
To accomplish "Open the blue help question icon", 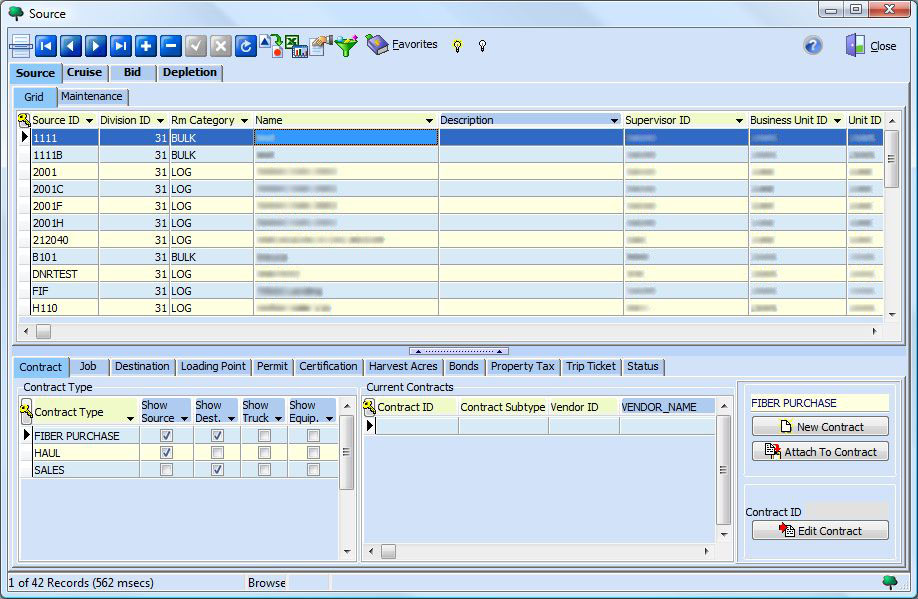I will coord(813,46).
